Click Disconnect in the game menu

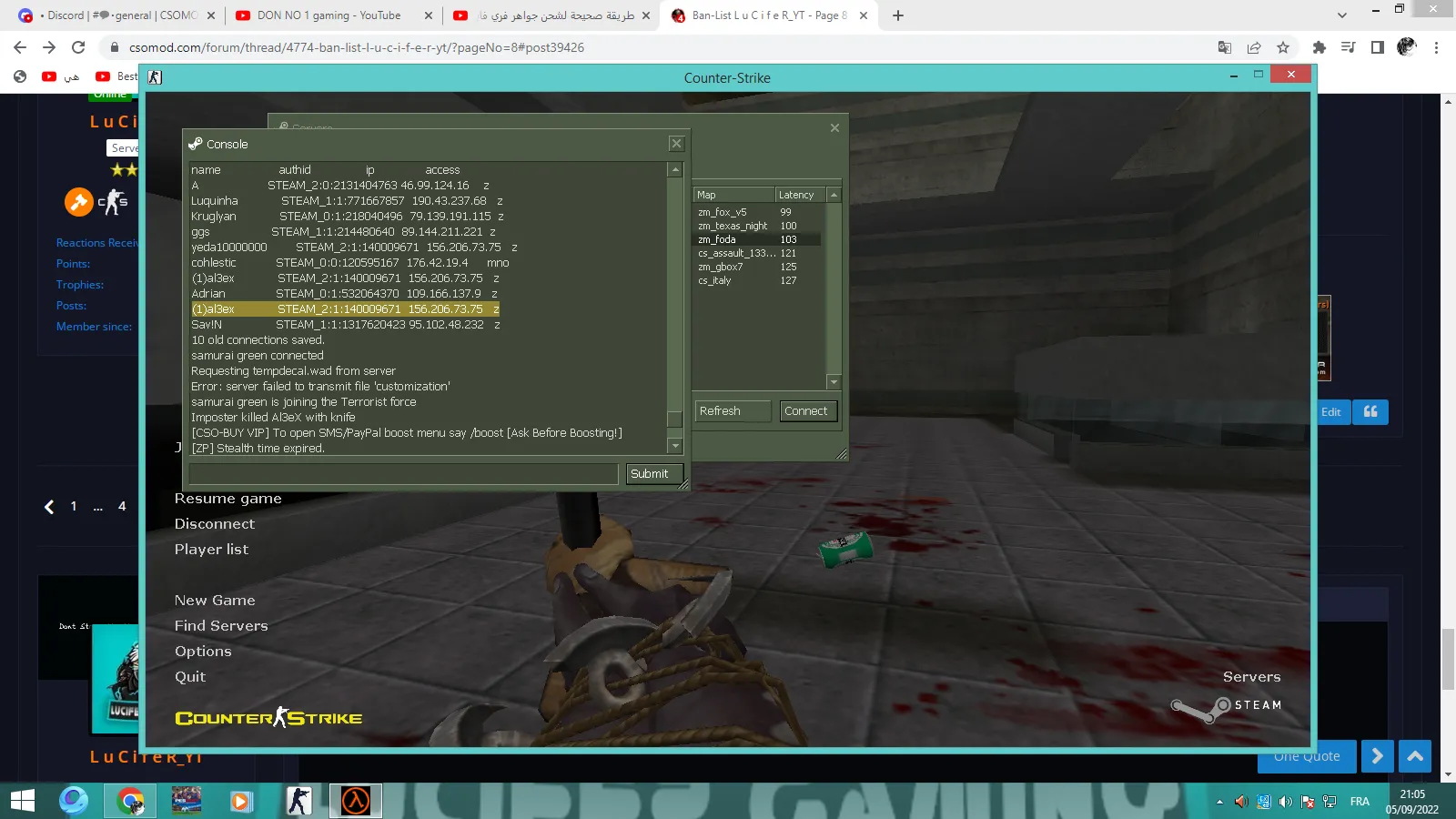click(215, 524)
